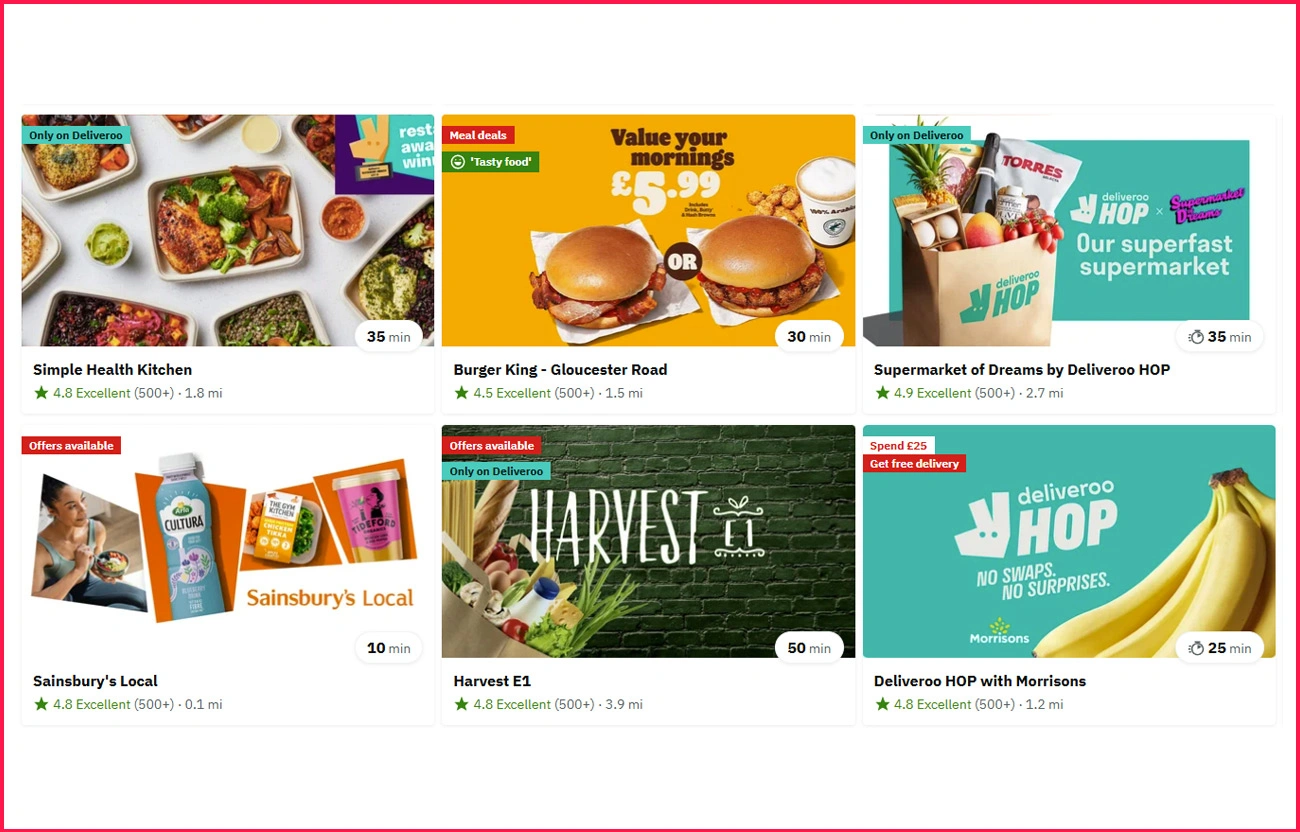Image resolution: width=1300 pixels, height=832 pixels.
Task: Open the Sainsbury's Local banner image
Action: pyautogui.click(x=228, y=541)
